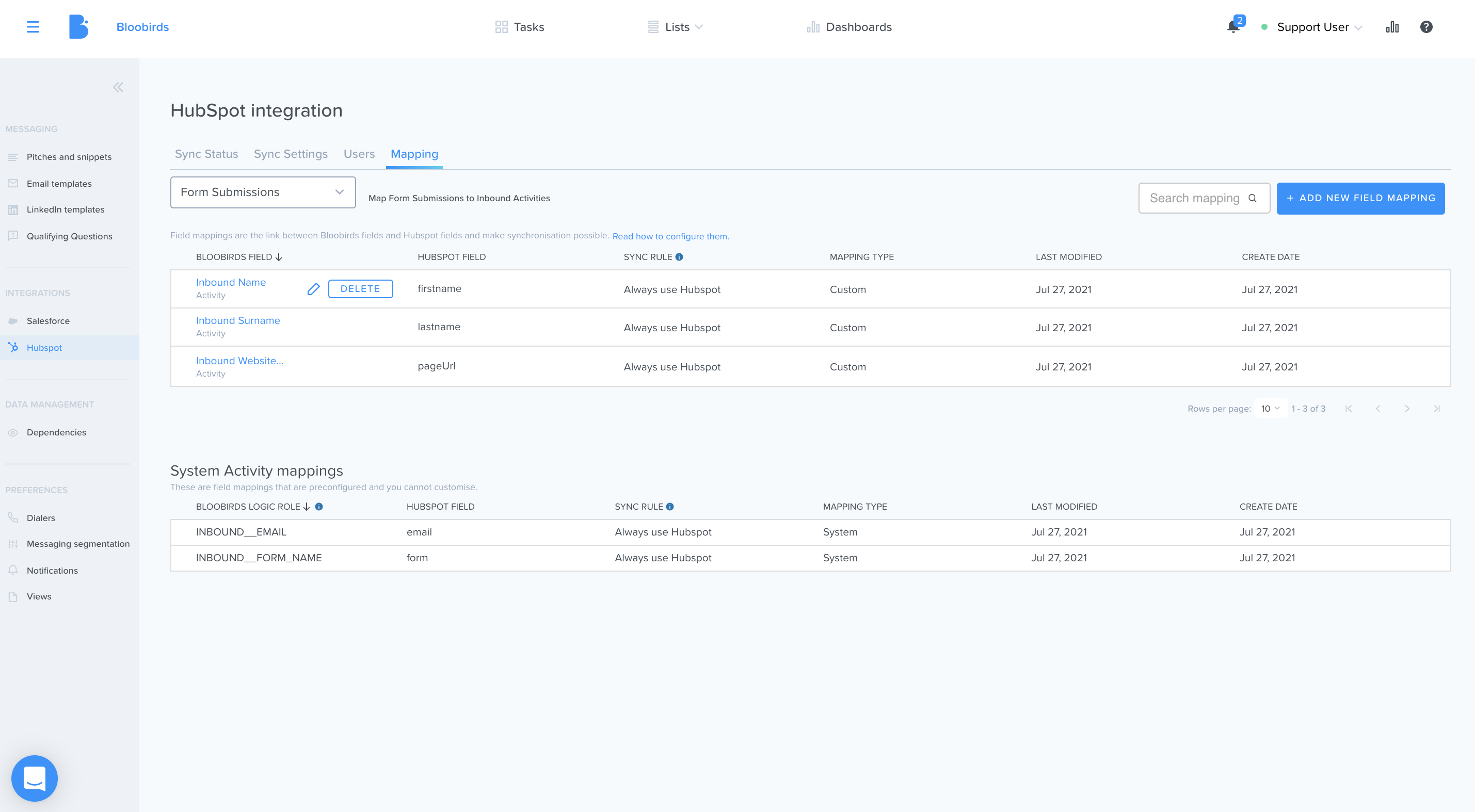Sort by Bloobirds Field arrow
The width and height of the screenshot is (1475, 812).
279,257
